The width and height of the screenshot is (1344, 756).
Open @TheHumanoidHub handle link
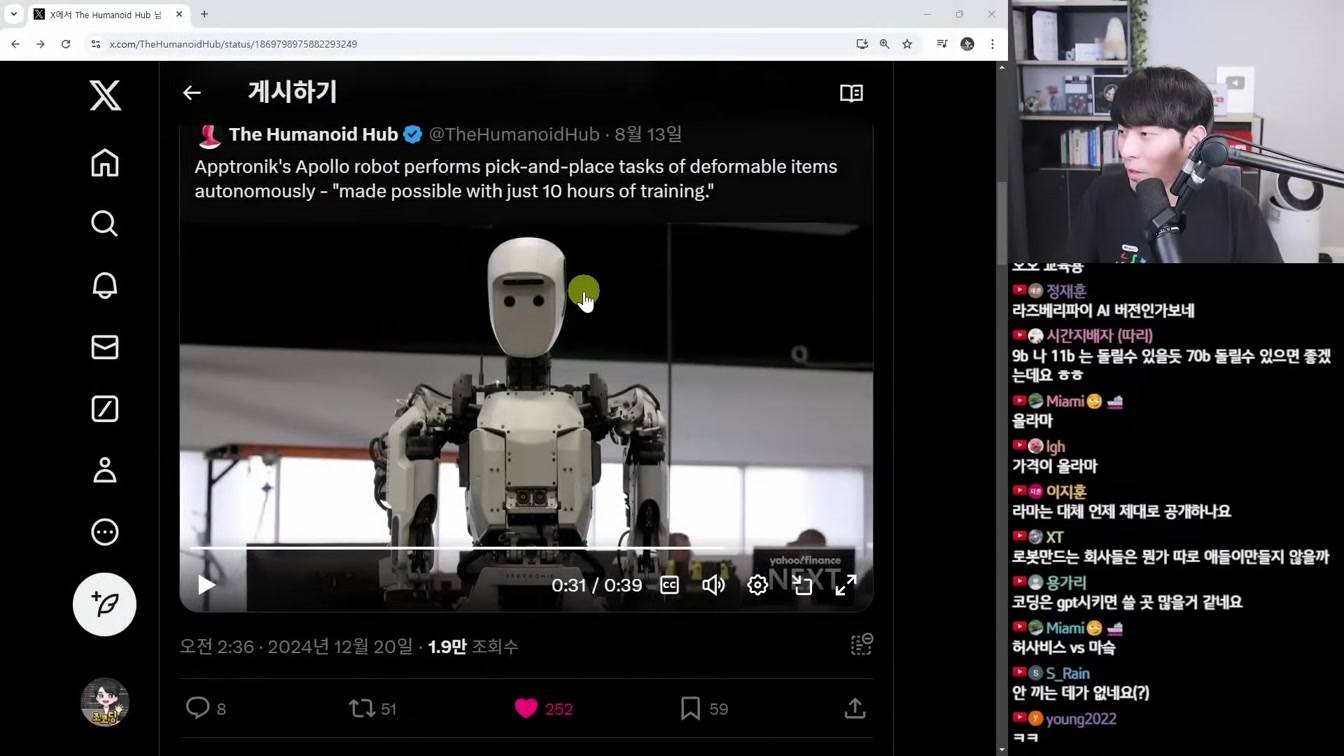514,134
